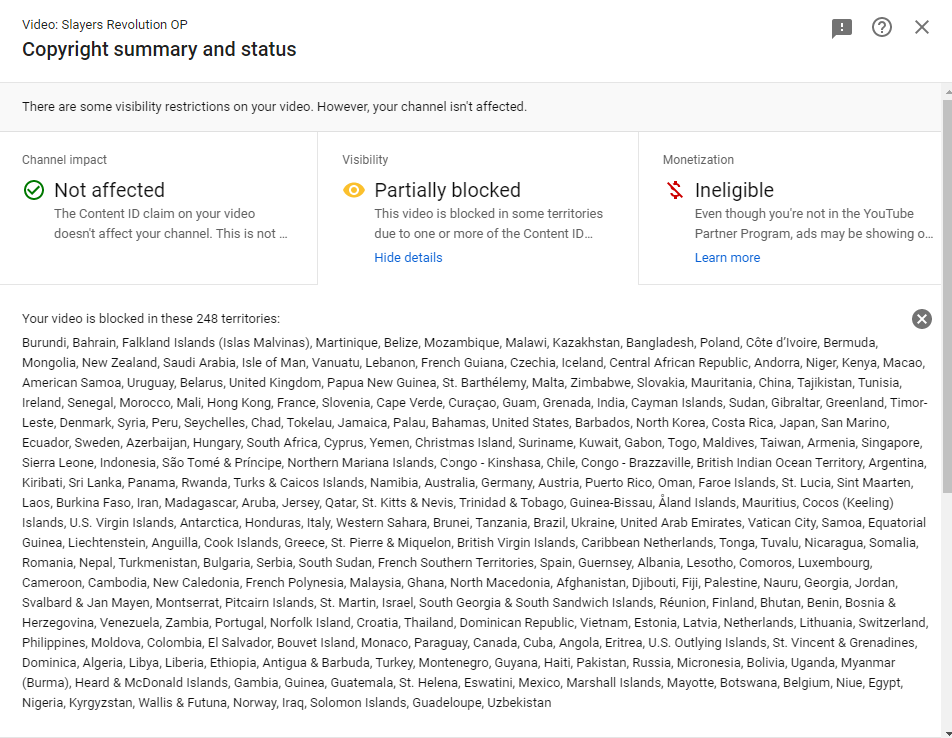Viewport: 952px width, 738px height.
Task: Click the send feedback icon
Action: (842, 28)
